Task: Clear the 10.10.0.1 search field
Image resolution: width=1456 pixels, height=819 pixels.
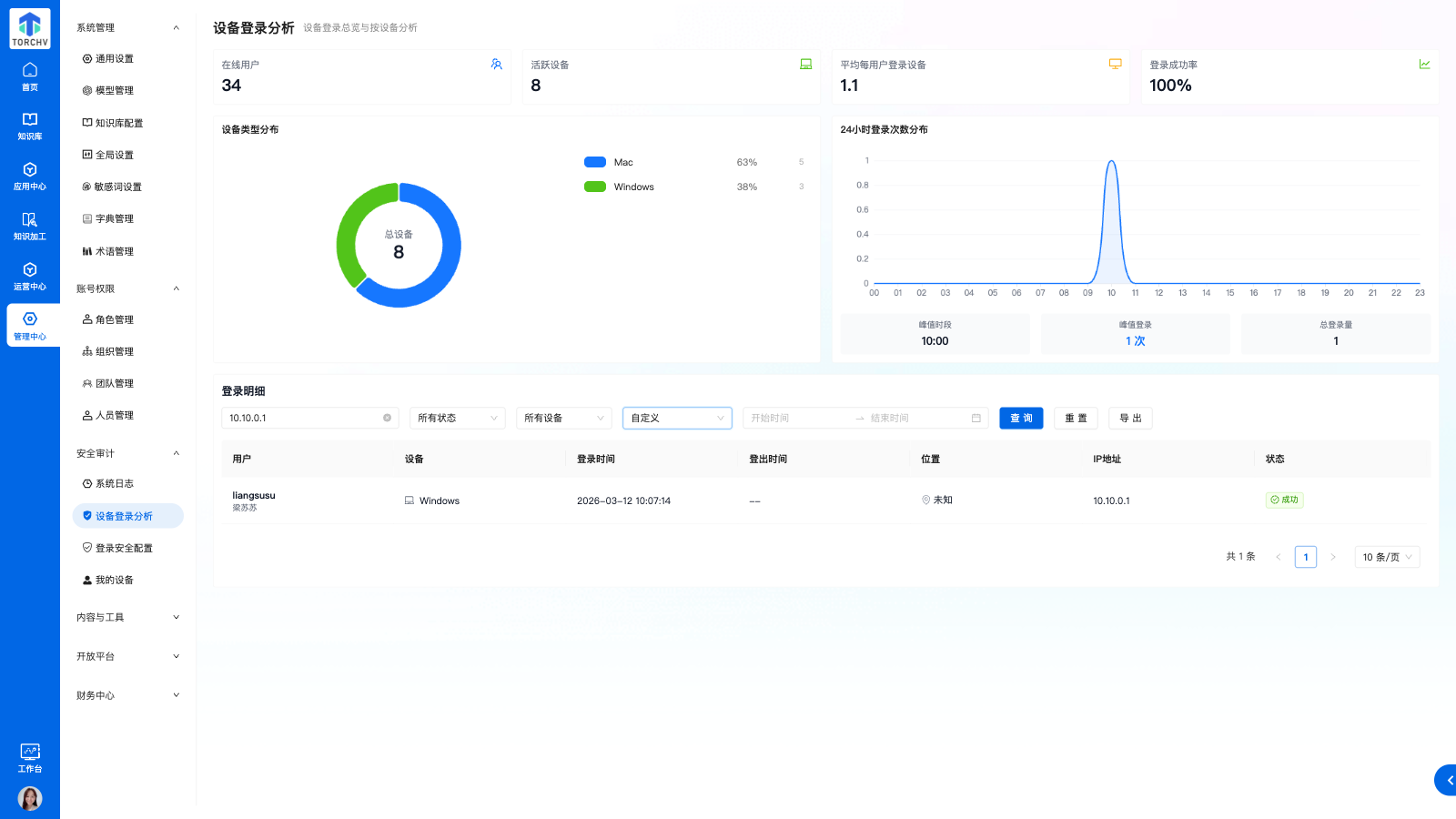Action: [x=387, y=418]
